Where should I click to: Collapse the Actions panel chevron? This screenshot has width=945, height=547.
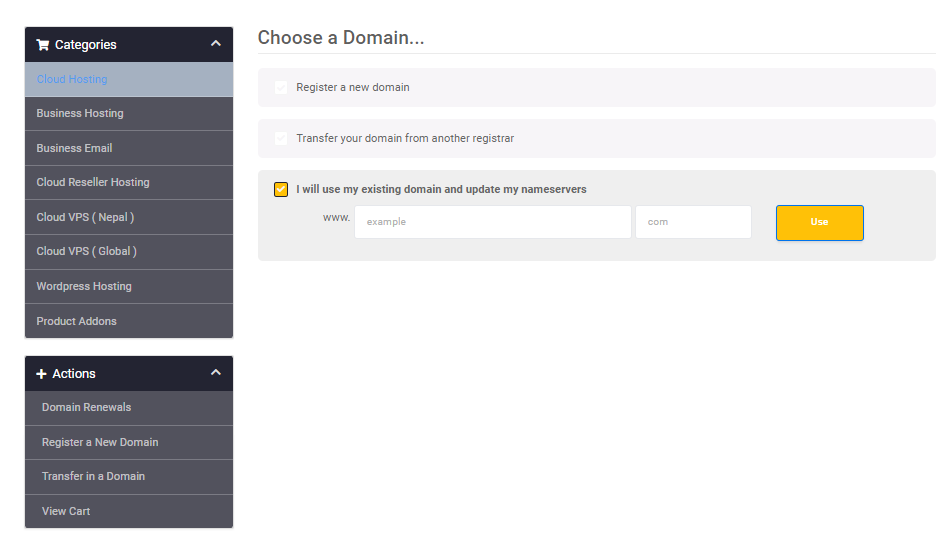tap(216, 373)
